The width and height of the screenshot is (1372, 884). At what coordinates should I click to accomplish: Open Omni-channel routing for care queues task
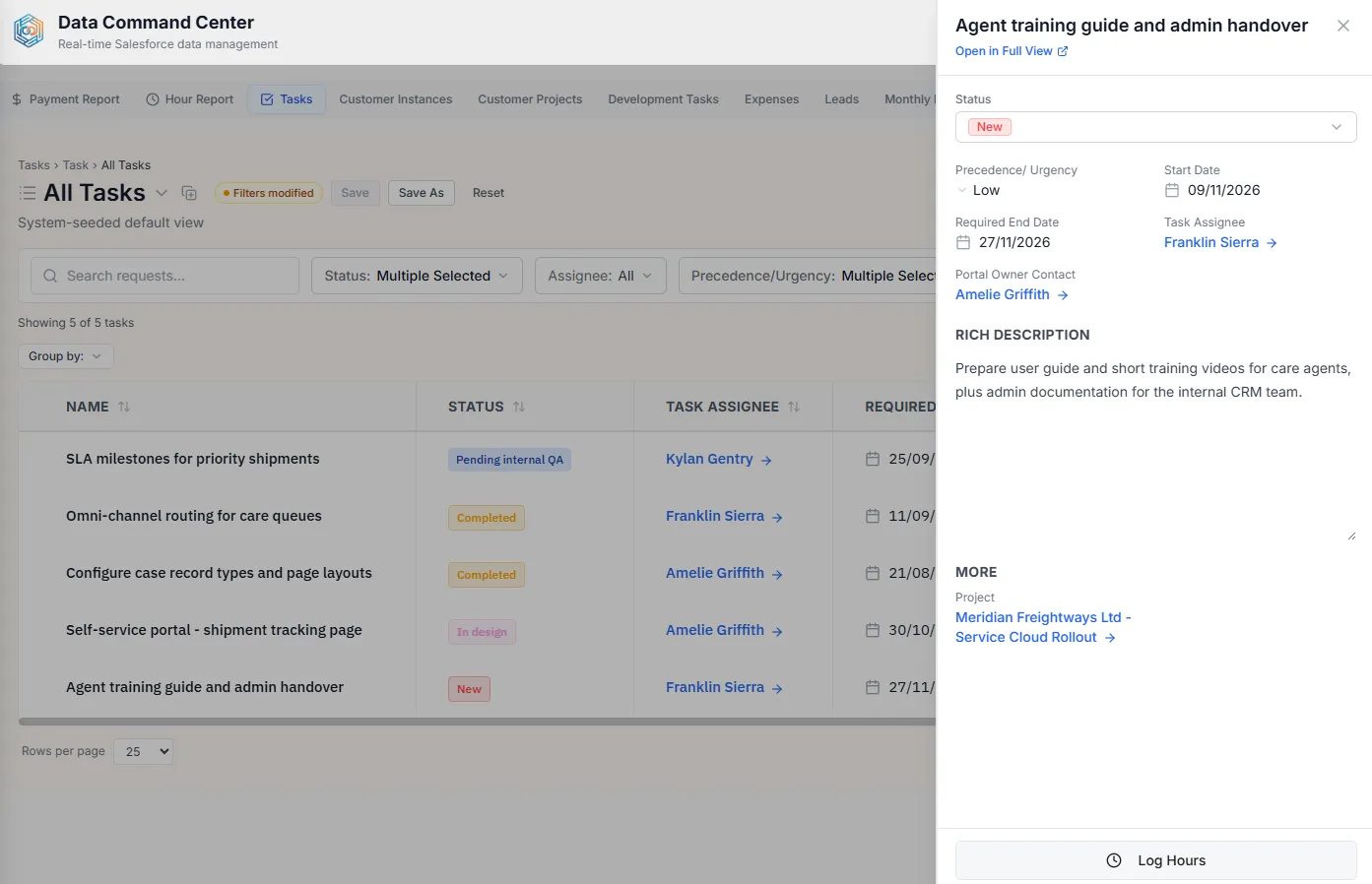point(194,516)
